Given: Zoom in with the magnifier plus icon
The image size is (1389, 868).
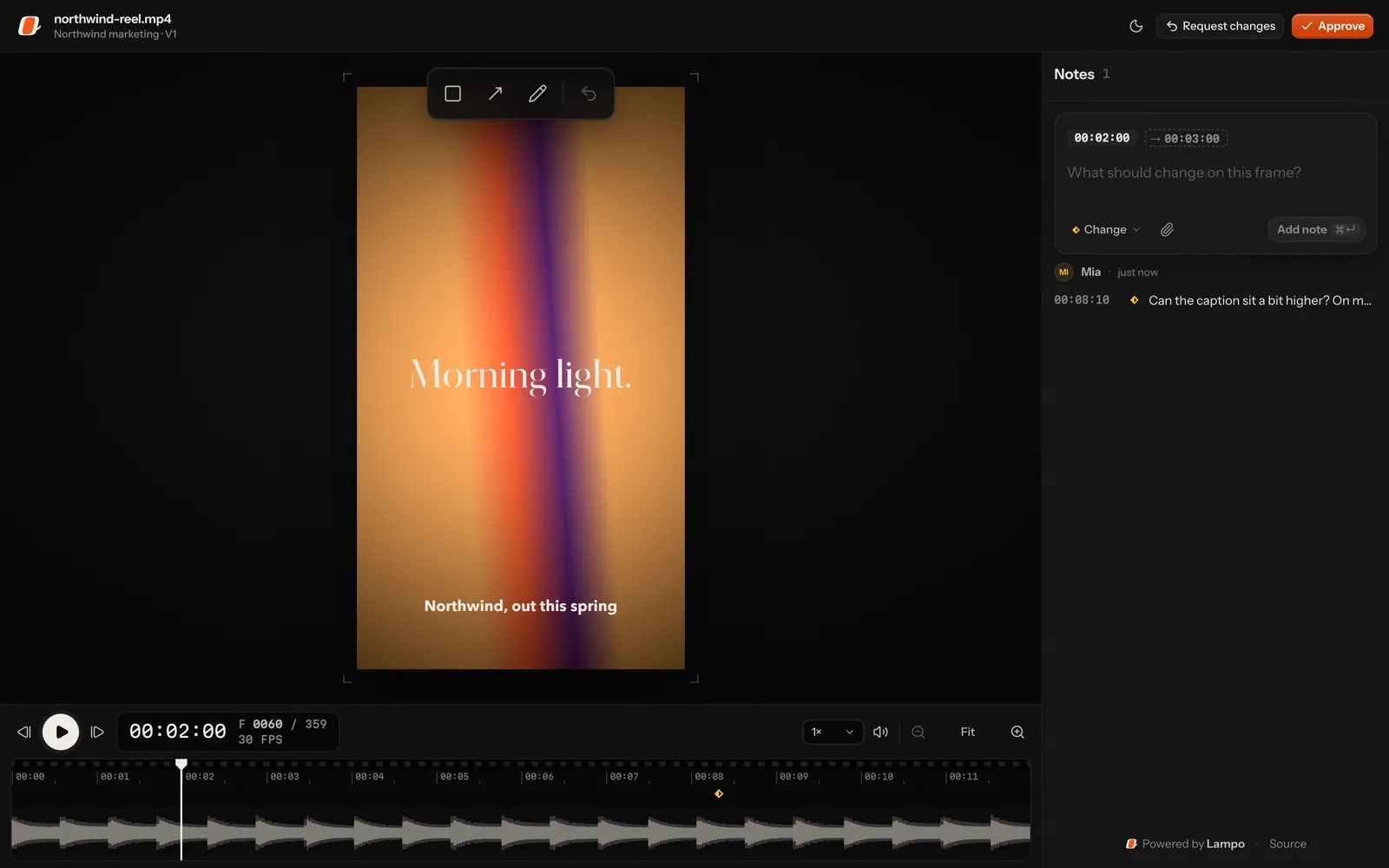Looking at the screenshot, I should [x=1017, y=732].
